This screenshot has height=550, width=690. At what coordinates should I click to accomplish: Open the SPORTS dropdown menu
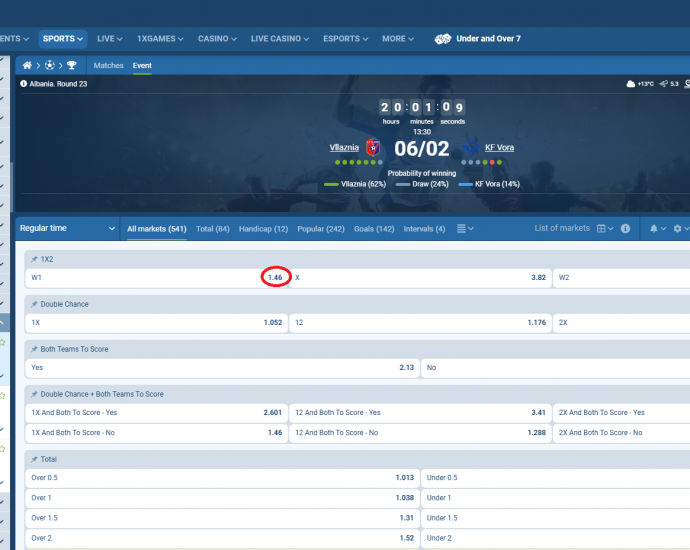(x=63, y=39)
